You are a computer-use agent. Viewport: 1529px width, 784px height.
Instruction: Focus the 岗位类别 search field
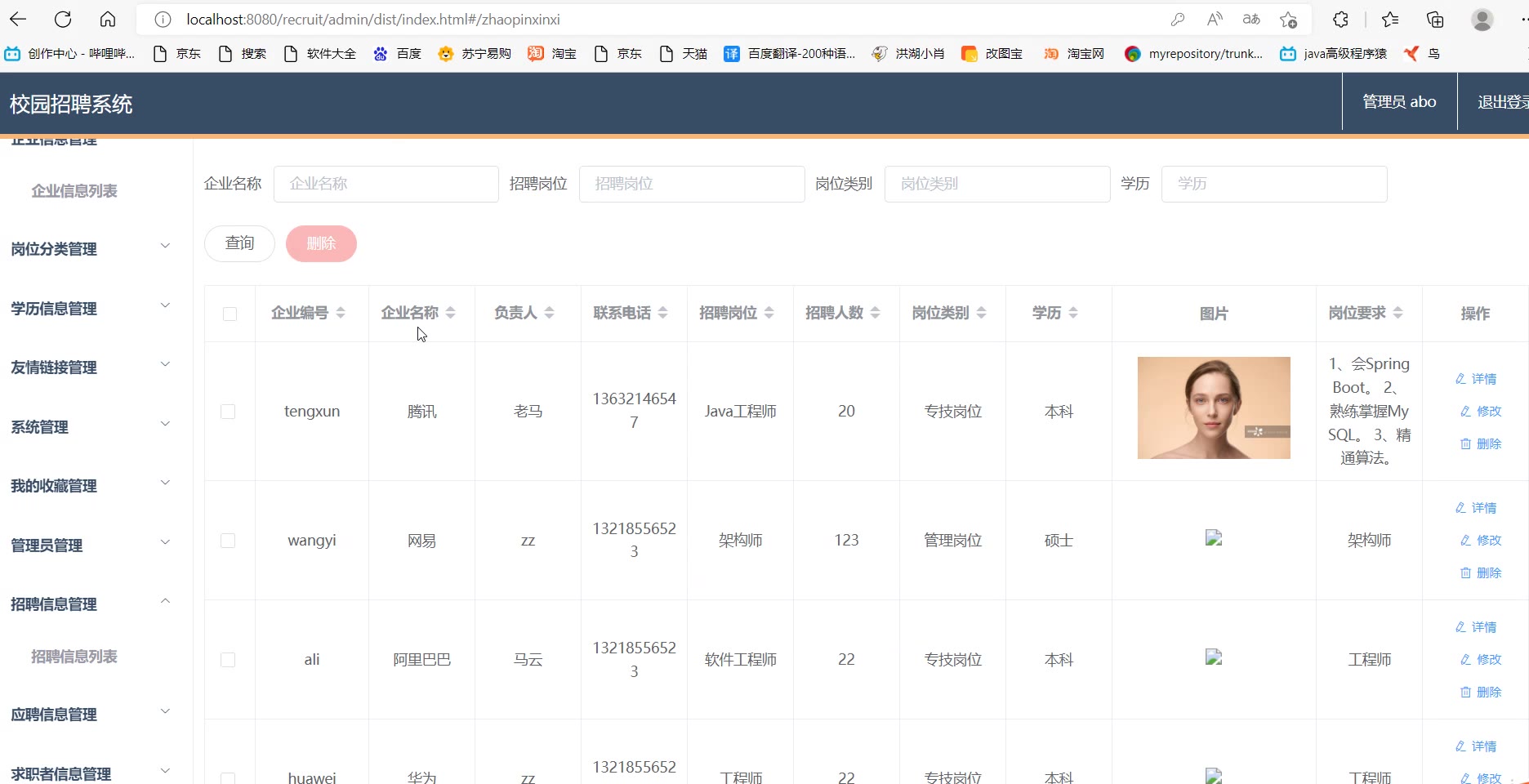tap(997, 184)
